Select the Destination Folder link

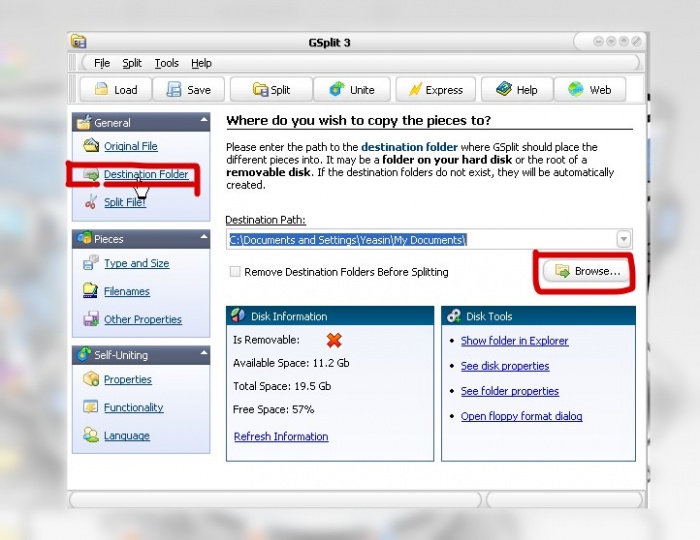pos(146,174)
